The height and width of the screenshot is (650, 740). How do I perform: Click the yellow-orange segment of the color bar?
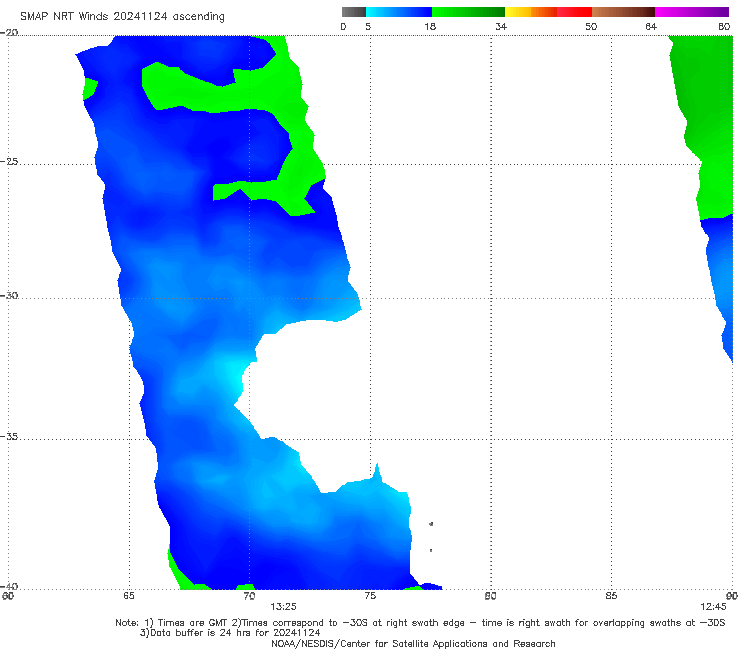coord(531,12)
